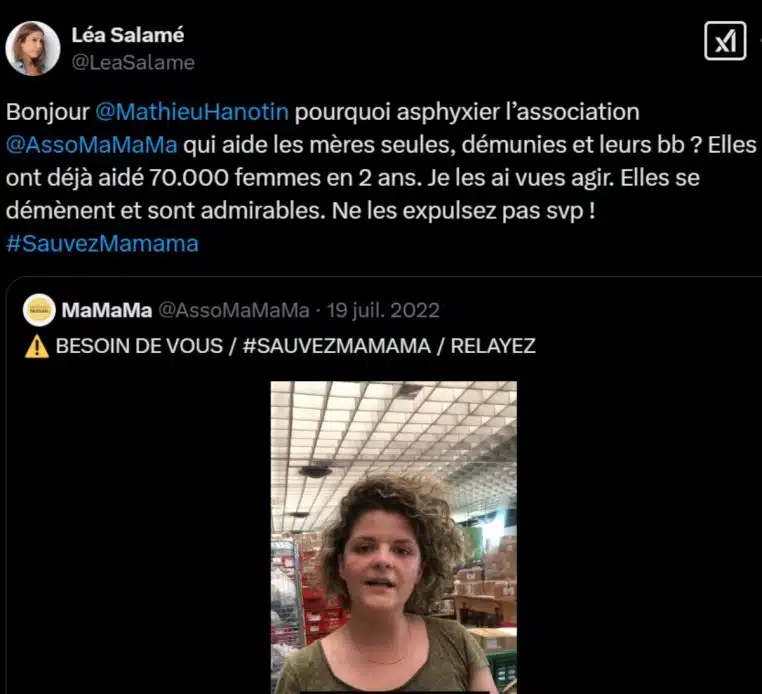This screenshot has width=762, height=694.
Task: Open the #SauvezMamama hashtag
Action: point(103,243)
